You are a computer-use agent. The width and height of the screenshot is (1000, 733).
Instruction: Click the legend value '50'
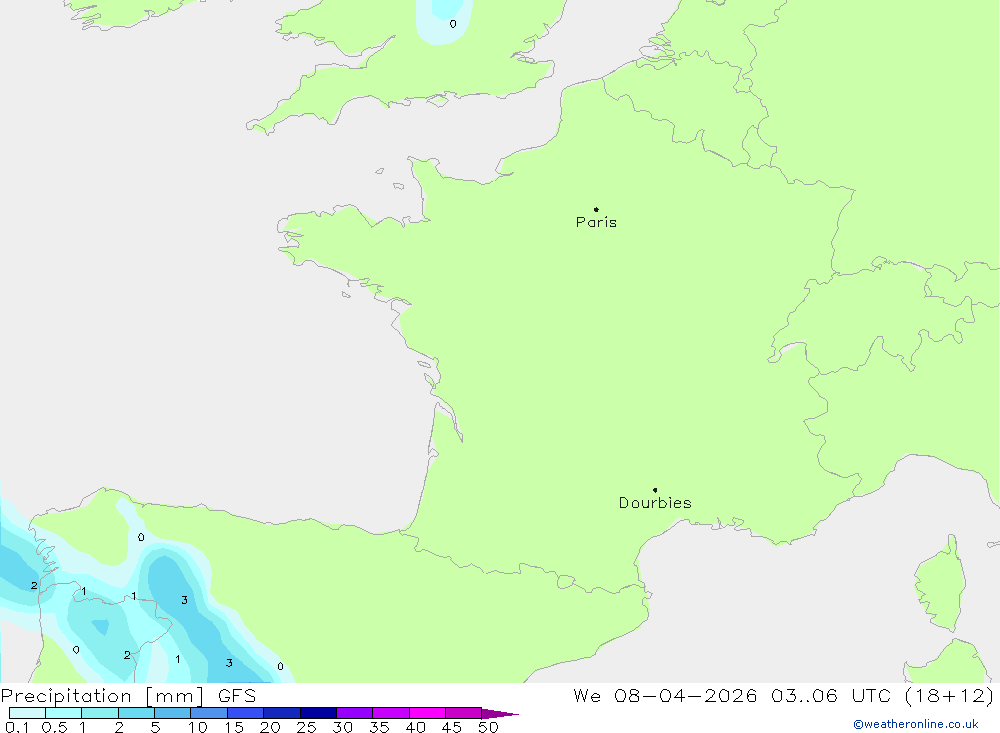[x=488, y=727]
